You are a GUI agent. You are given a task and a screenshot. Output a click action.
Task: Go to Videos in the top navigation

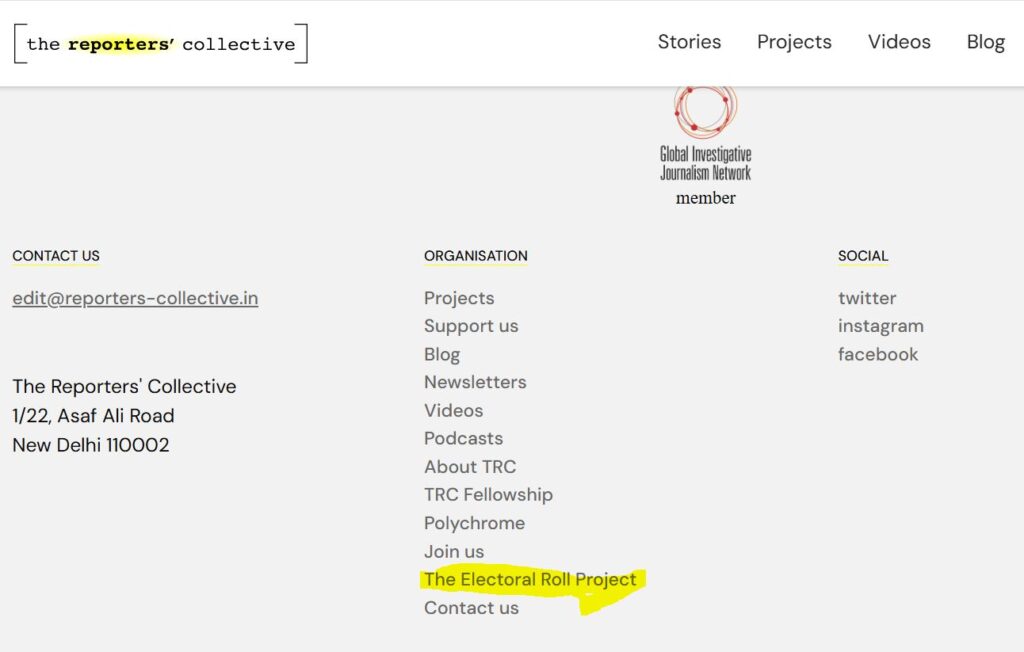pyautogui.click(x=899, y=42)
